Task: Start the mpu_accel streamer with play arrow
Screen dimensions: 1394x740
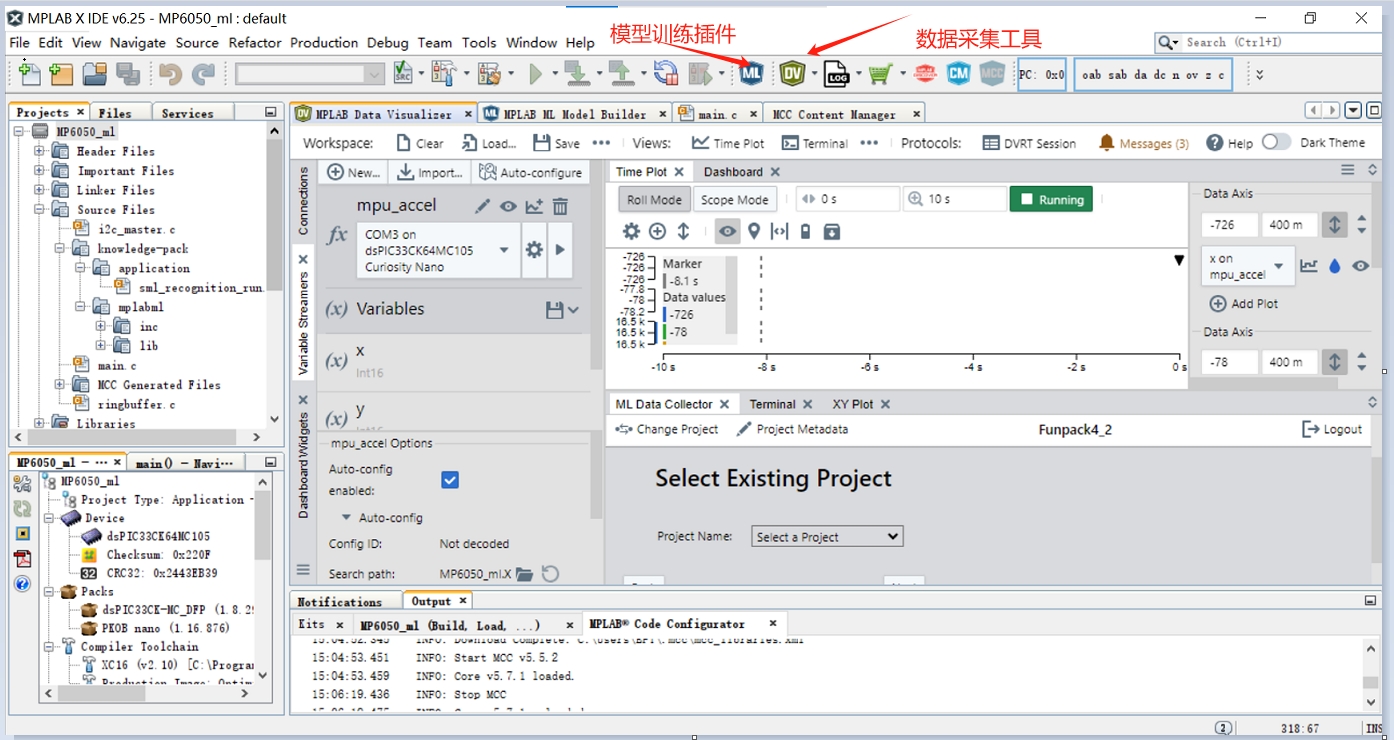Action: pyautogui.click(x=560, y=250)
